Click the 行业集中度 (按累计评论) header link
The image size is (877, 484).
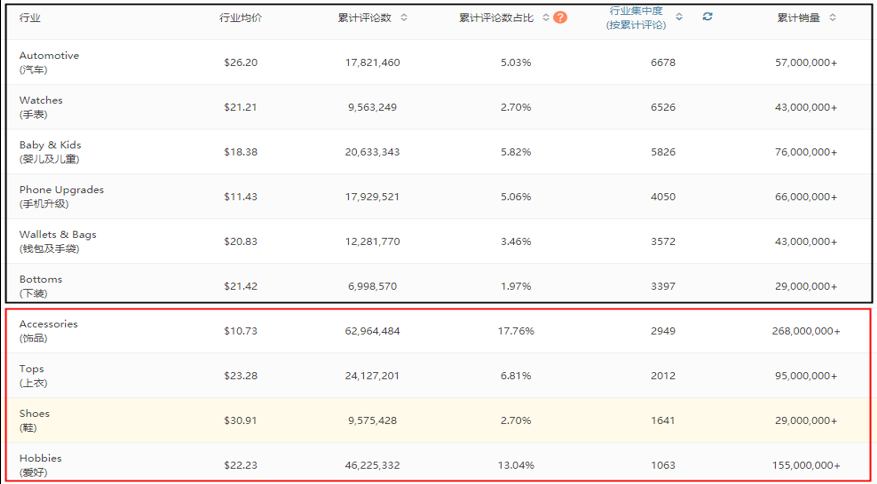[x=635, y=18]
